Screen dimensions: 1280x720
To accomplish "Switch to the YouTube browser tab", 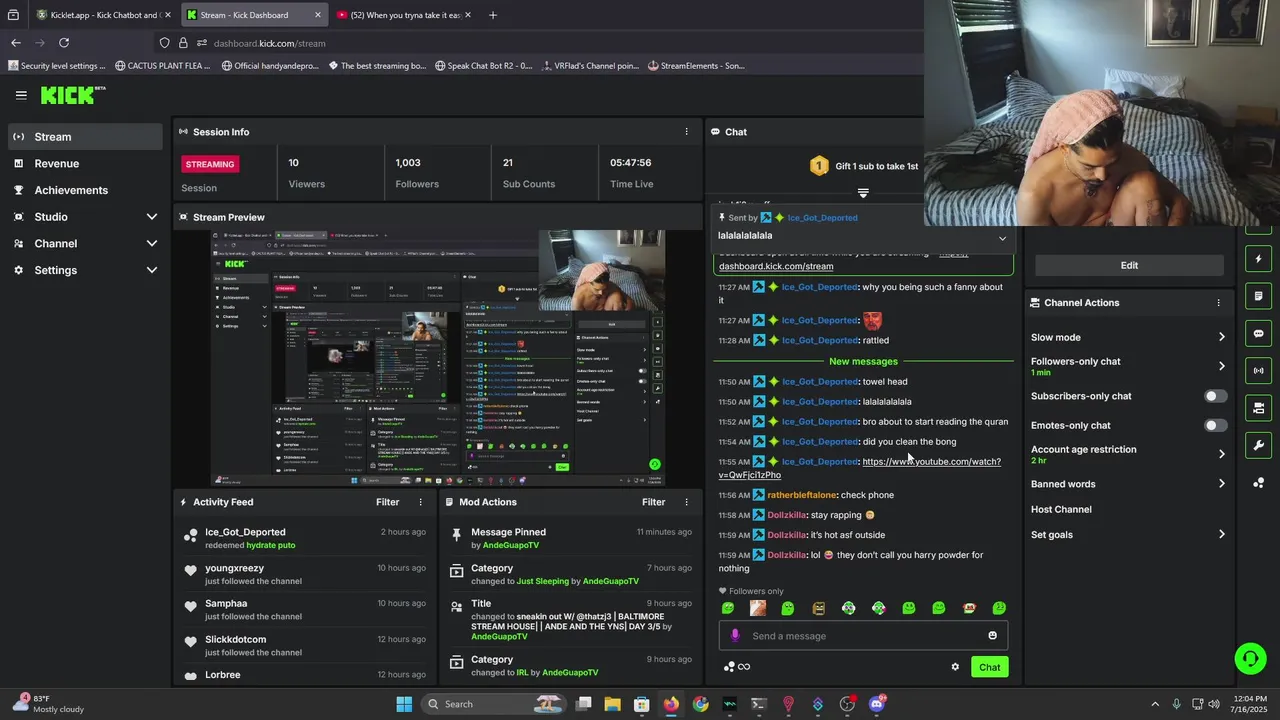I will (405, 15).
